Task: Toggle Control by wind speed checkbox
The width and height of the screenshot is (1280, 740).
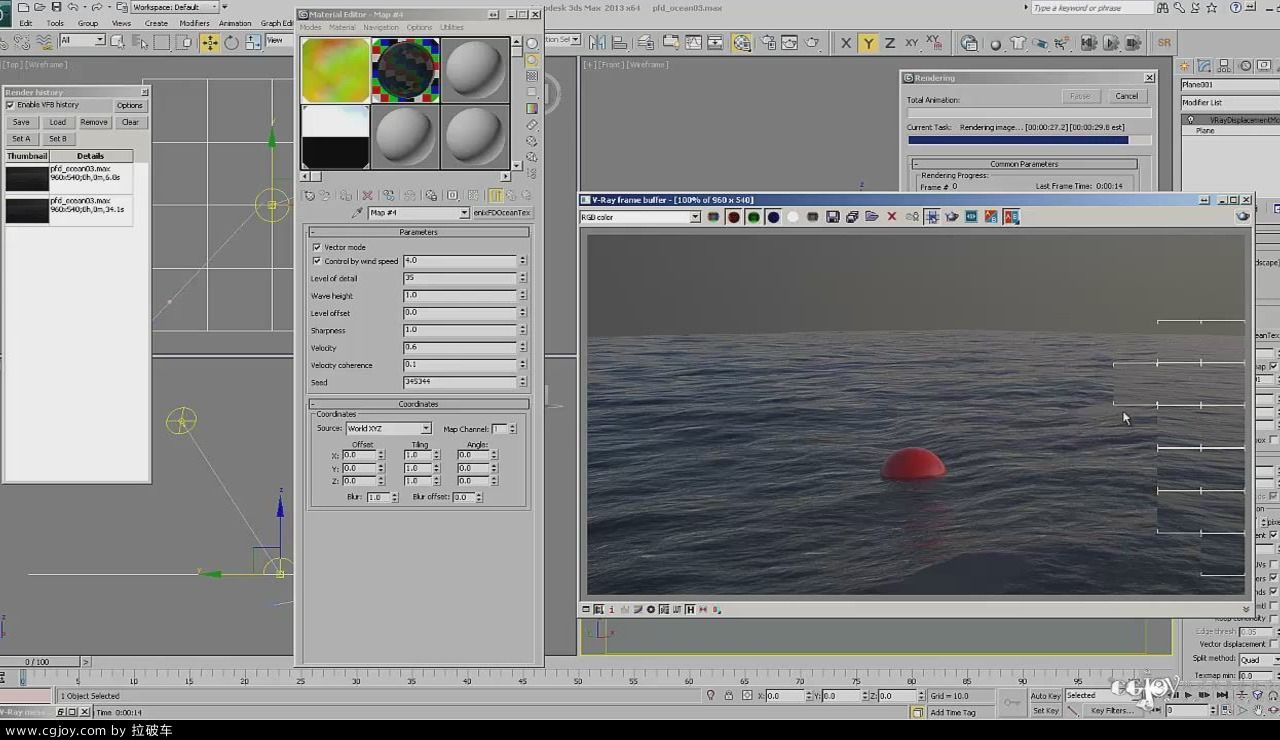Action: pos(317,261)
